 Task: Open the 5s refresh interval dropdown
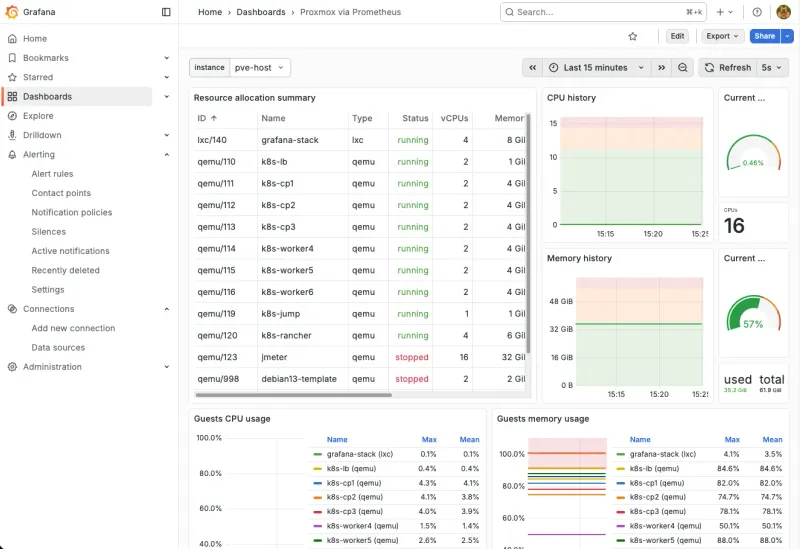tap(771, 68)
